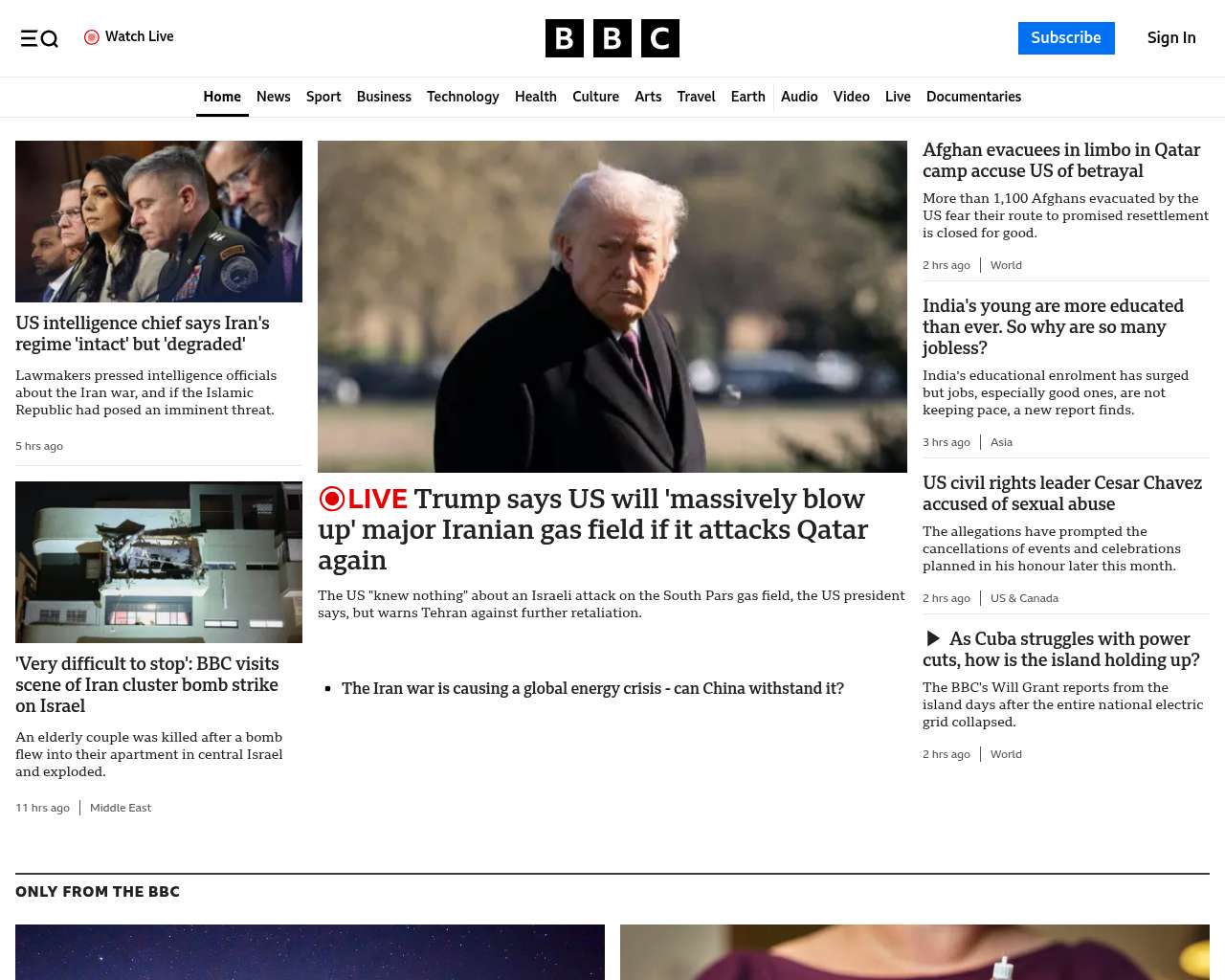Screen dimensions: 1225x980
Task: Click the play icon beside Cuba story
Action: coord(933,638)
